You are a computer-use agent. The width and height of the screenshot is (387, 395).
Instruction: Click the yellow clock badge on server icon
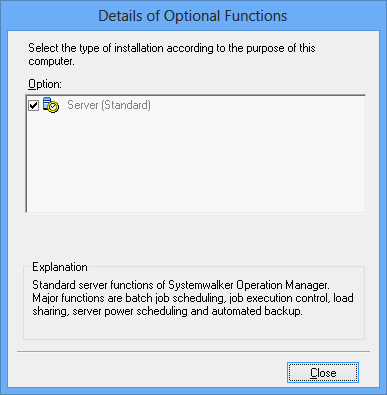pyautogui.click(x=53, y=107)
